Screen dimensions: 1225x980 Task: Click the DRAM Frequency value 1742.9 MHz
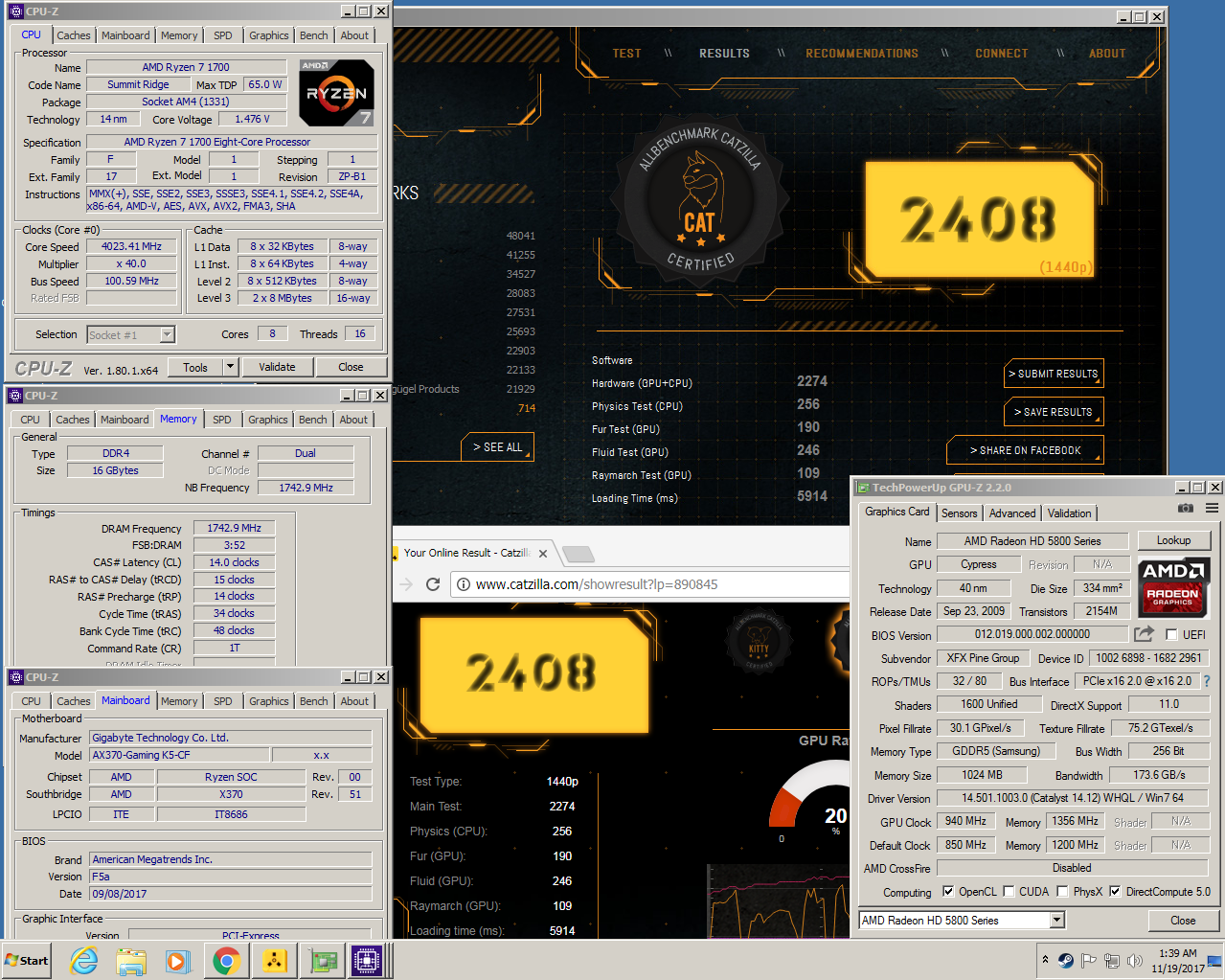coord(234,528)
